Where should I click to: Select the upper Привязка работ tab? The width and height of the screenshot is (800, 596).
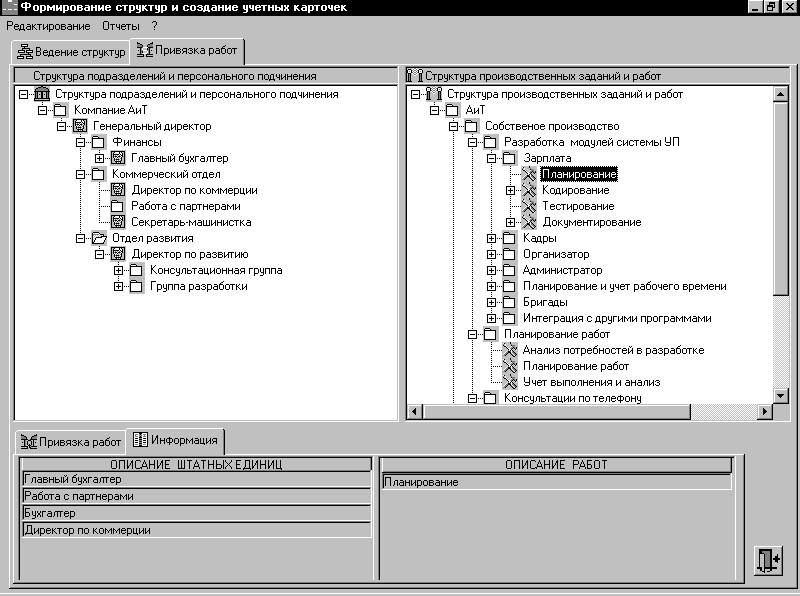coord(187,51)
